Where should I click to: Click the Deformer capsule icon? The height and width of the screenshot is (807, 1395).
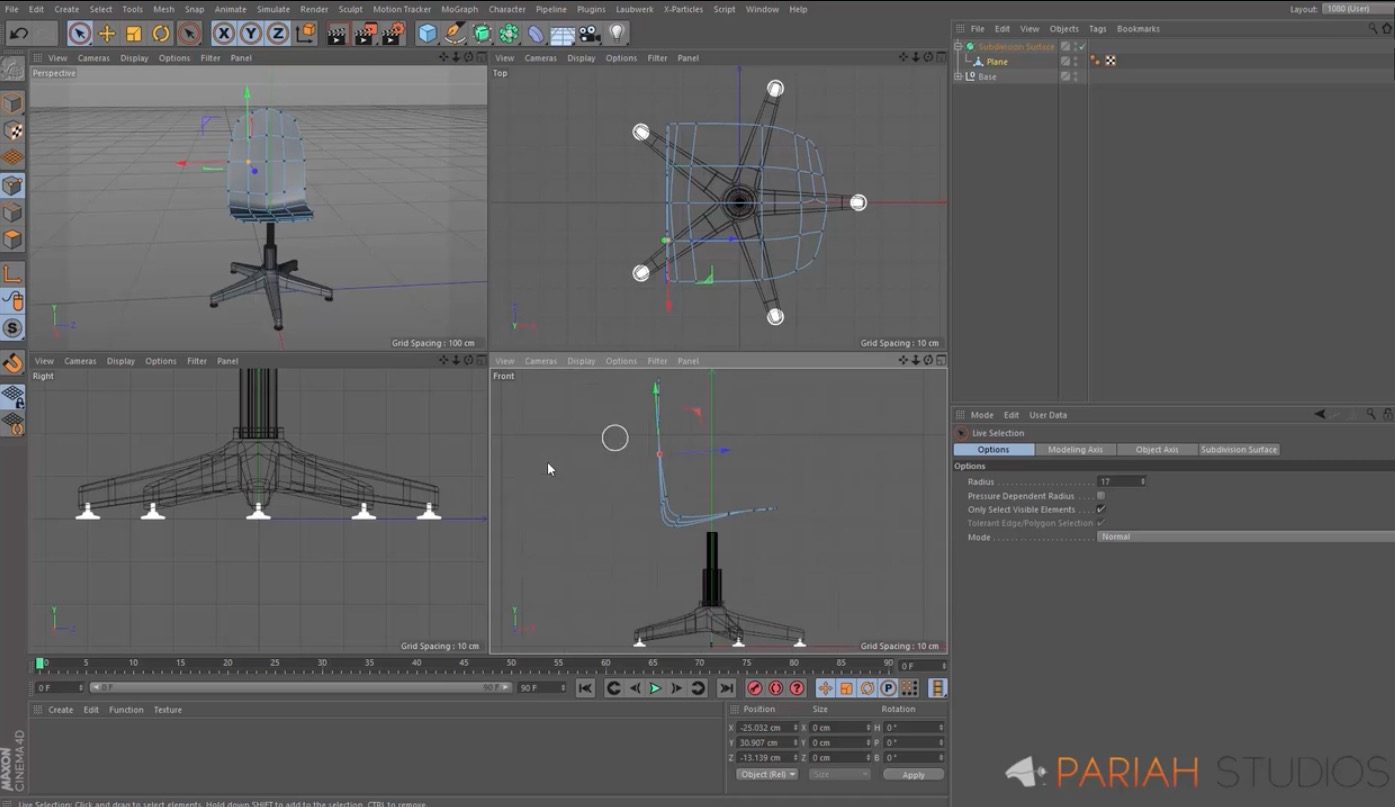[x=536, y=34]
